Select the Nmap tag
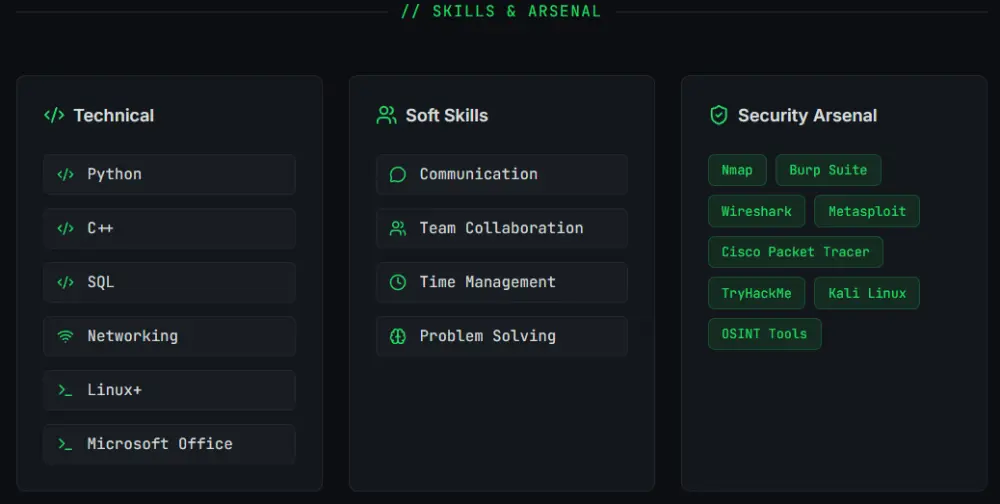Image resolution: width=1000 pixels, height=504 pixels. point(737,170)
